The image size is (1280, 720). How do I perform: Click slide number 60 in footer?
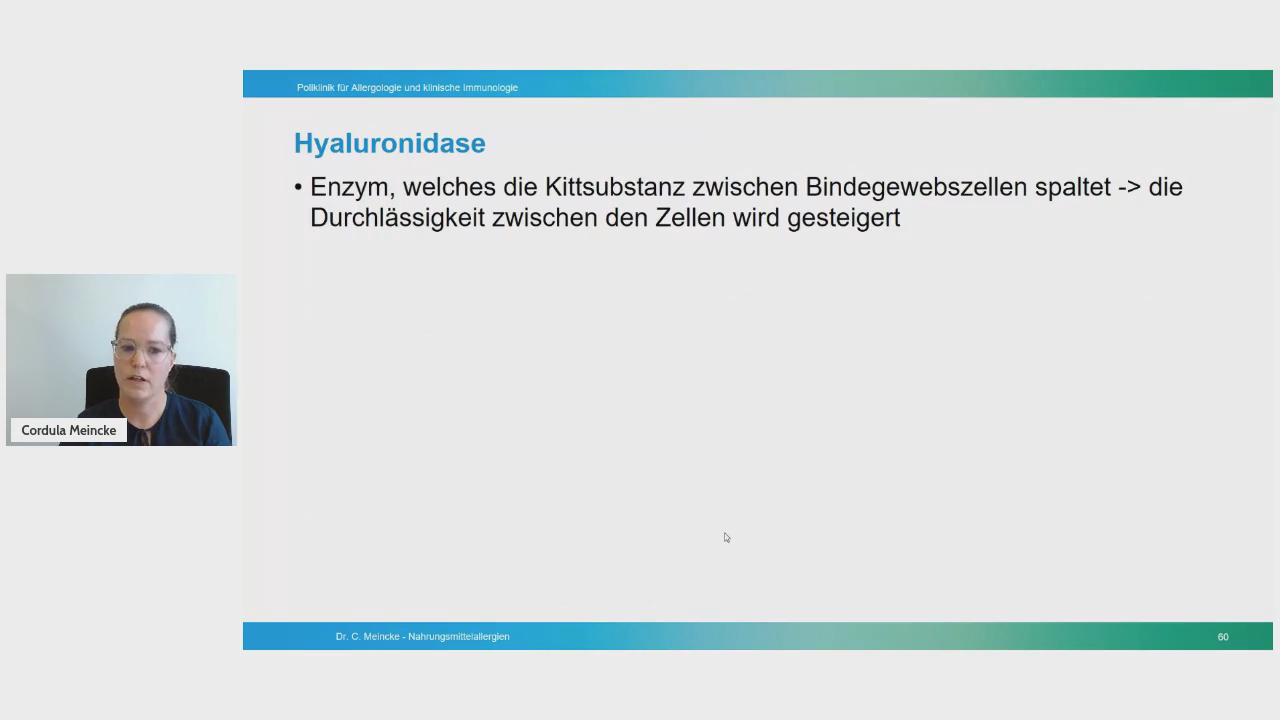(x=1222, y=637)
